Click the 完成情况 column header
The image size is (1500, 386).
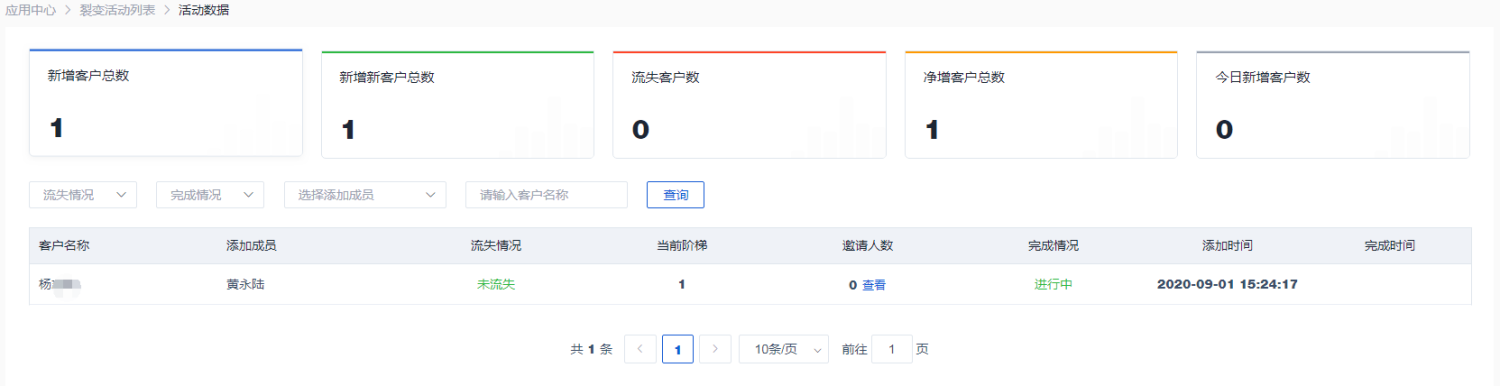(1053, 246)
